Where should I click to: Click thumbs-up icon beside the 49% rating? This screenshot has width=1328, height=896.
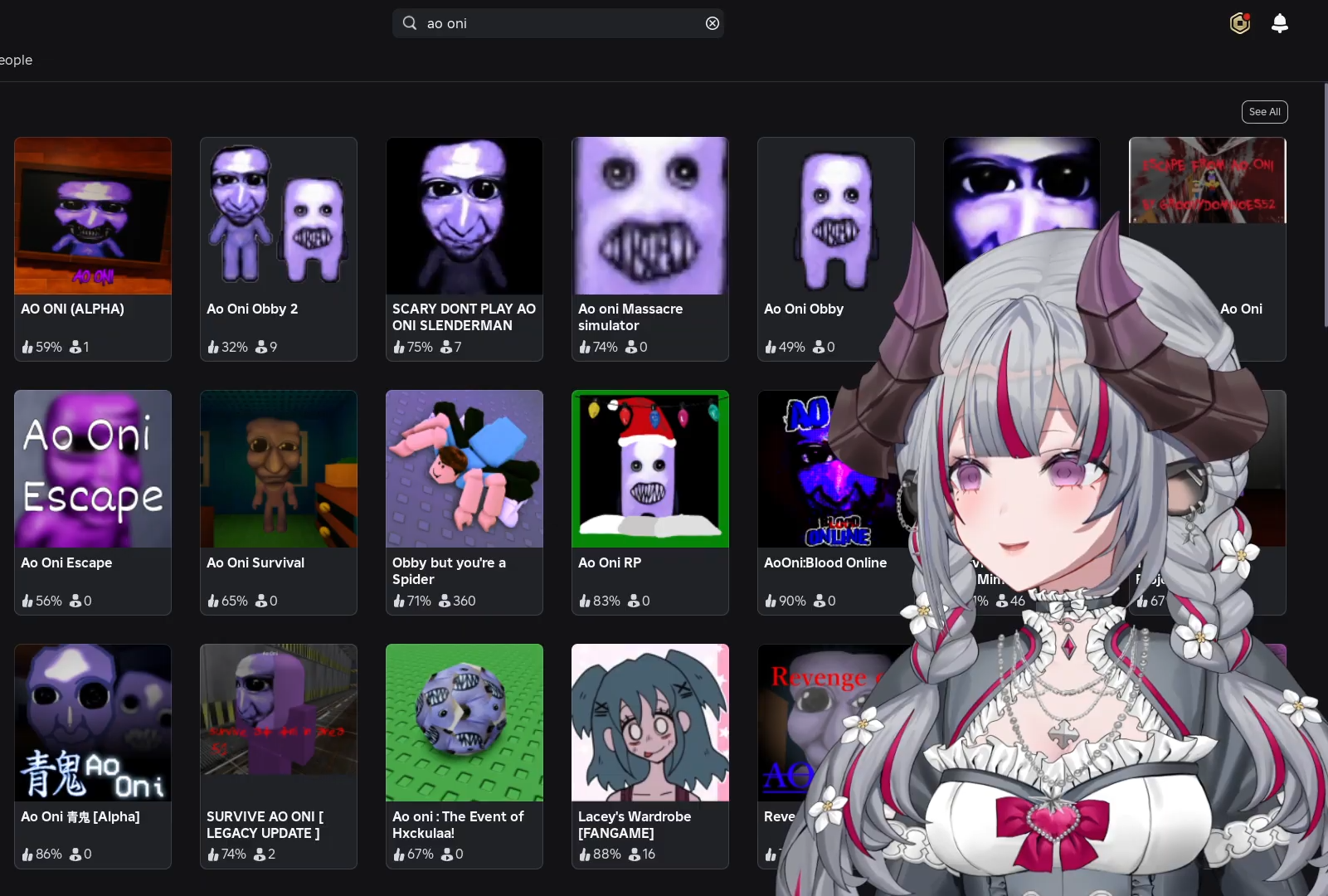pyautogui.click(x=771, y=347)
